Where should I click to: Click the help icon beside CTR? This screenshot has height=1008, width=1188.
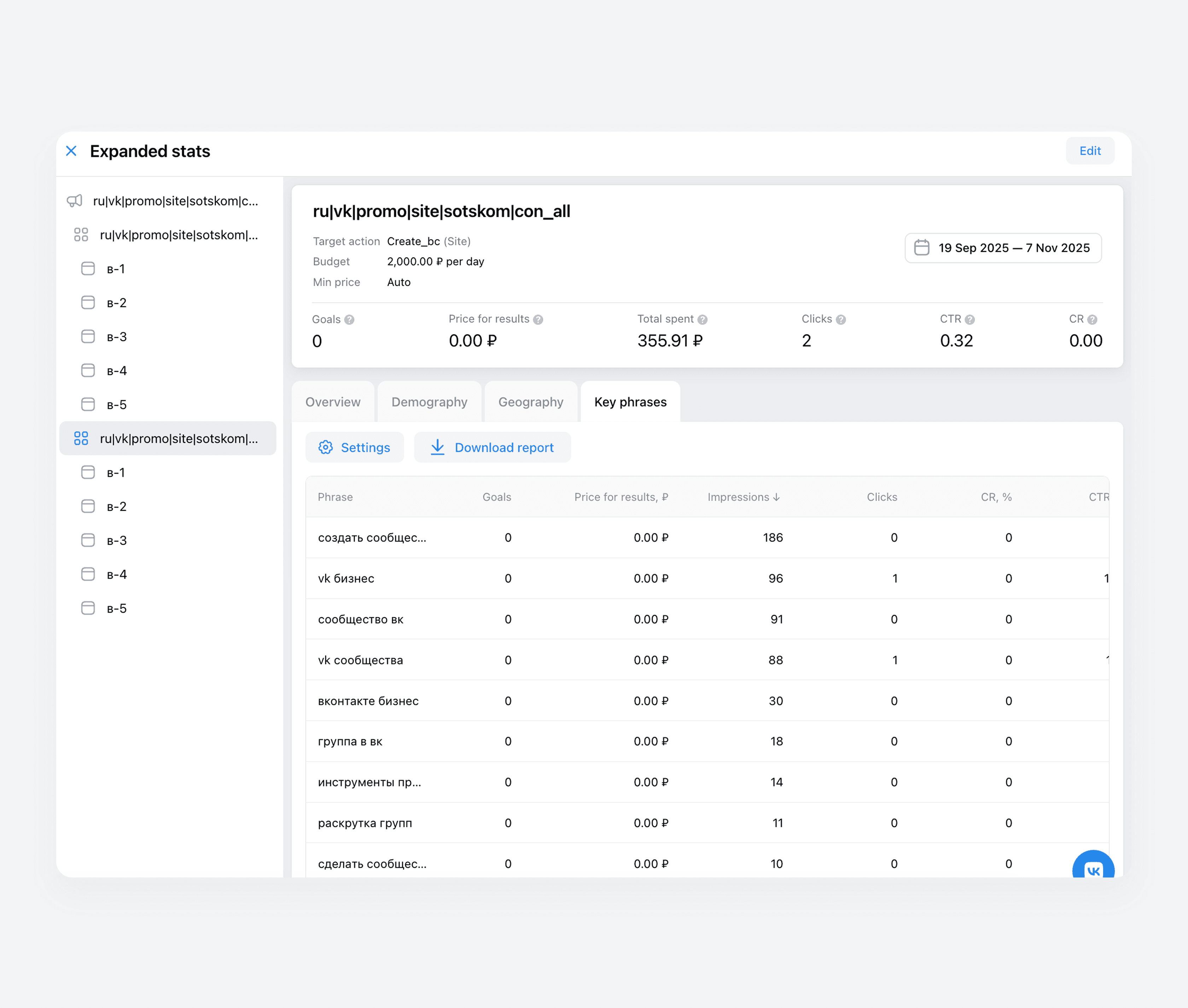pos(970,319)
